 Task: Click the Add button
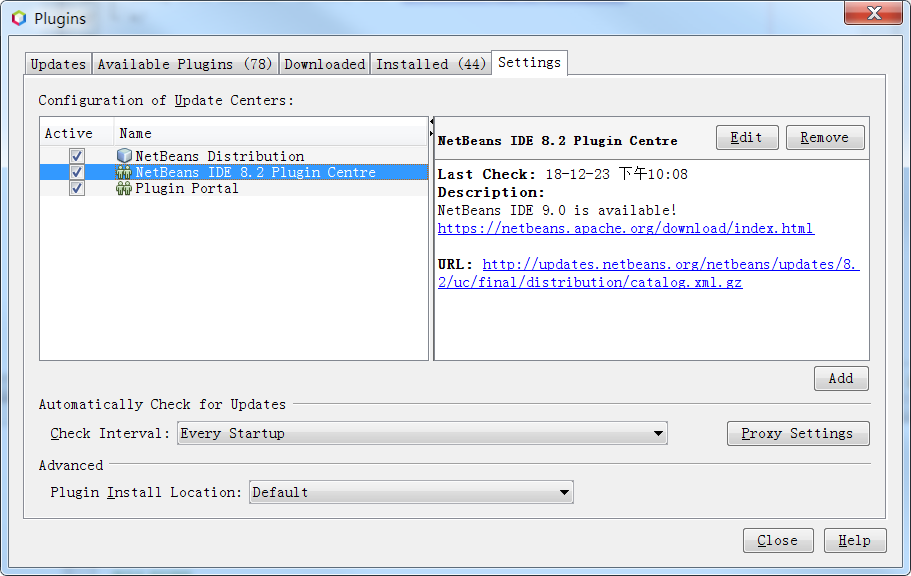841,378
